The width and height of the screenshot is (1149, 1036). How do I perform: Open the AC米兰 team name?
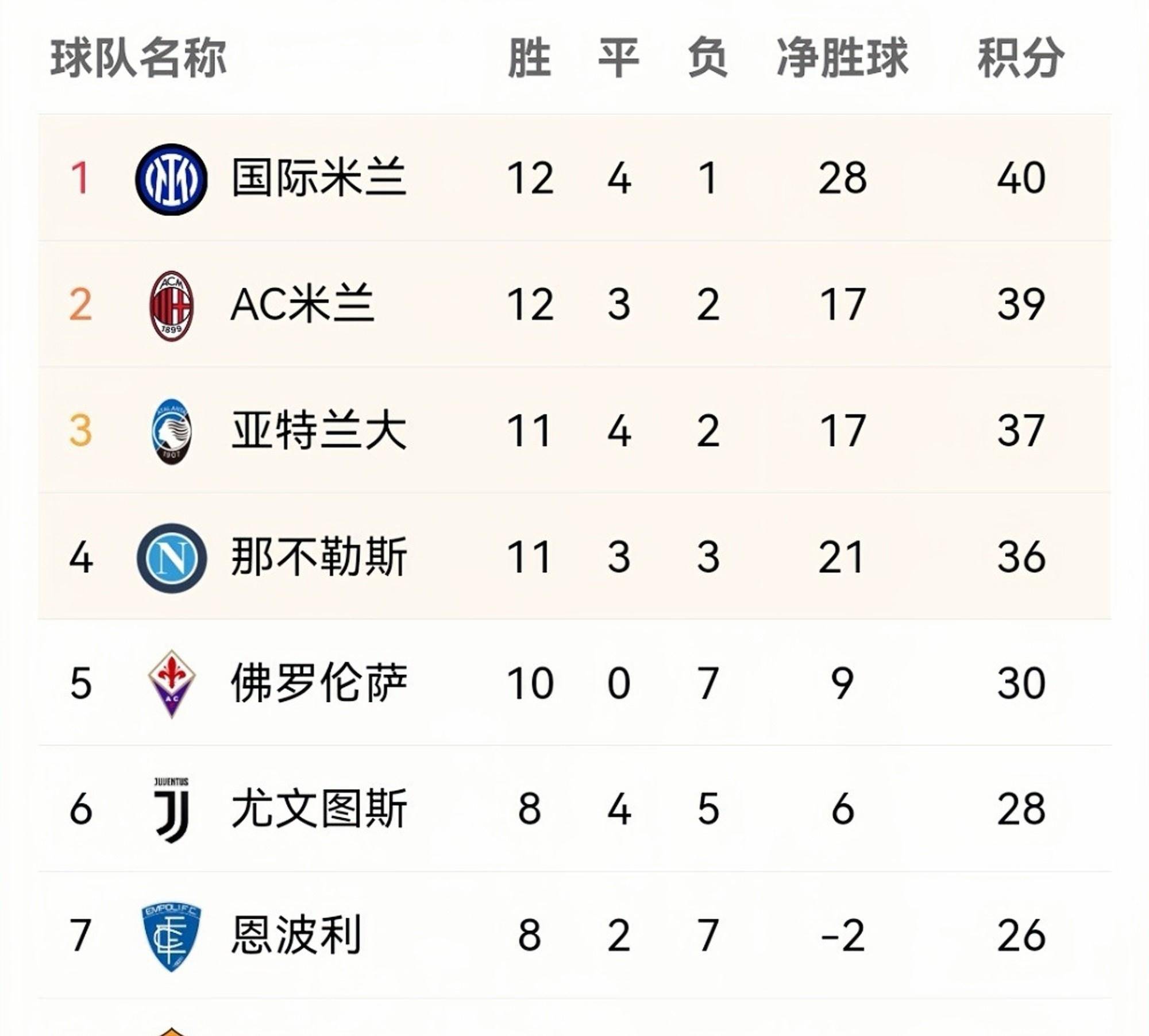click(302, 304)
